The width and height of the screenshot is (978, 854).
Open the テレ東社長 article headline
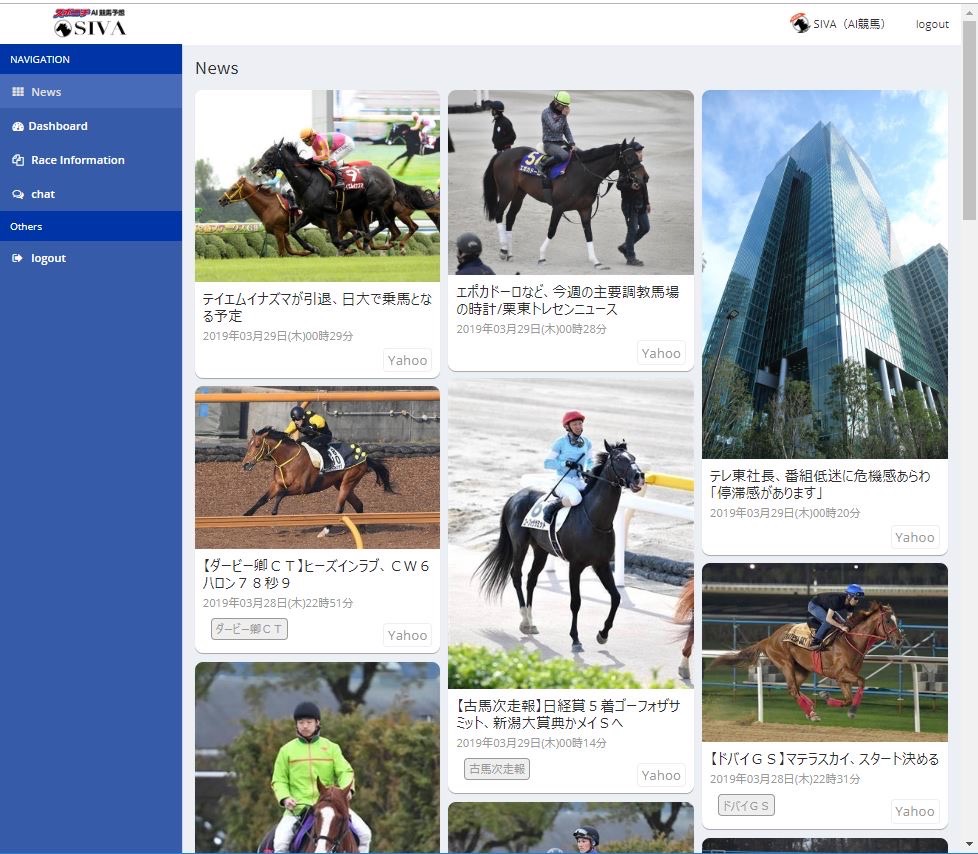click(820, 484)
